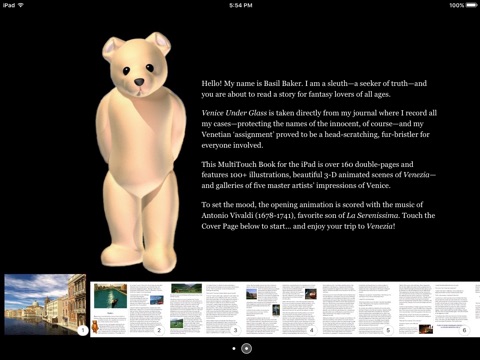Tap the Basil Baker teddy bear illustration
The height and width of the screenshot is (360, 480).
click(x=141, y=152)
